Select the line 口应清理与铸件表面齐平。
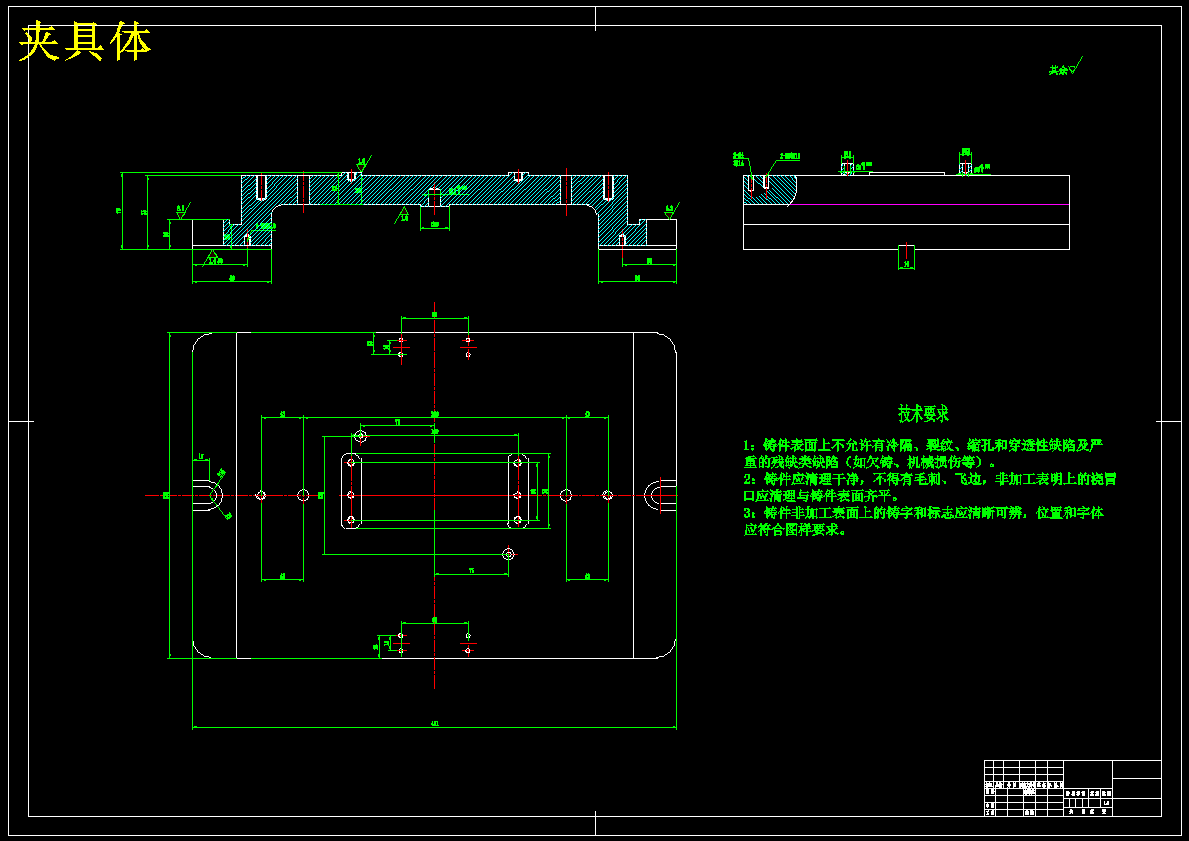 821,496
